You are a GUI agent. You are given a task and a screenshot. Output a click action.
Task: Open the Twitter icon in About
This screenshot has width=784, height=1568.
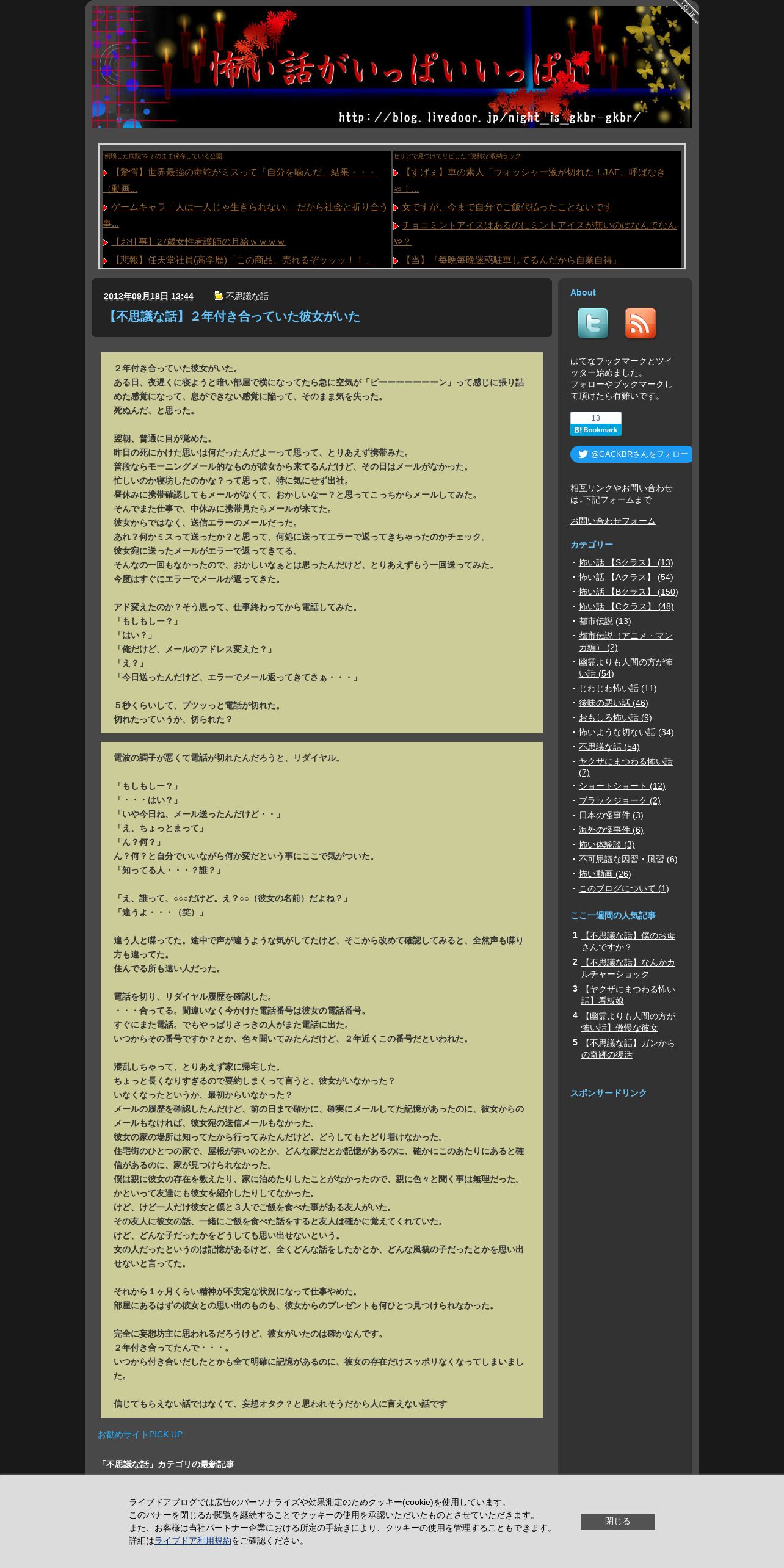593,323
